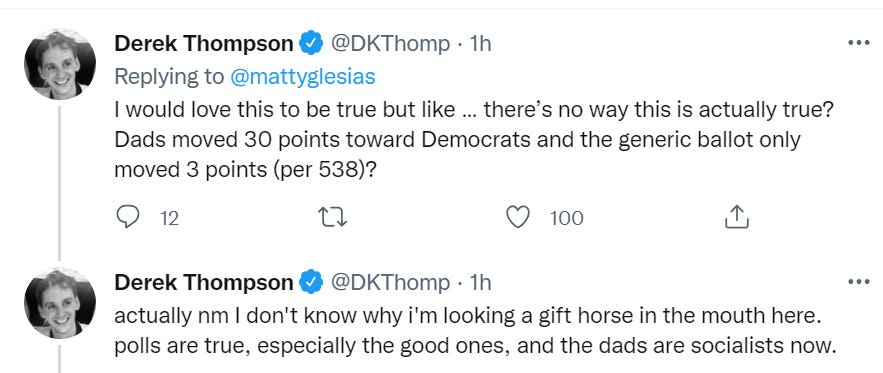Click the profile avatar on the first tweet
The height and width of the screenshot is (373, 883).
pyautogui.click(x=60, y=64)
